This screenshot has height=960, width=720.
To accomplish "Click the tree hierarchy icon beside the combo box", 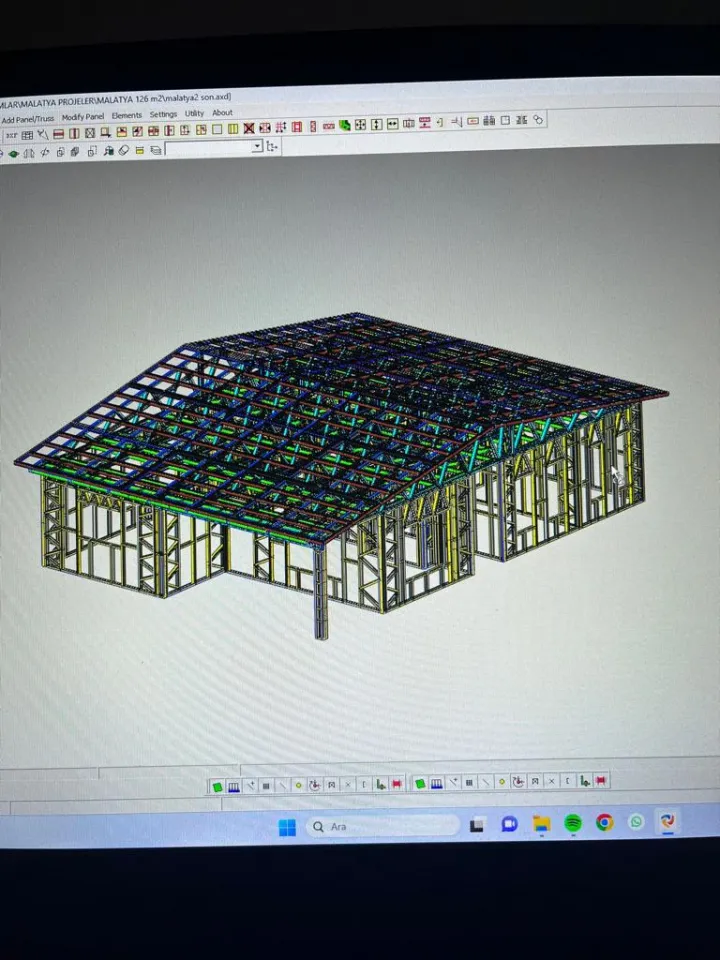I will [272, 146].
